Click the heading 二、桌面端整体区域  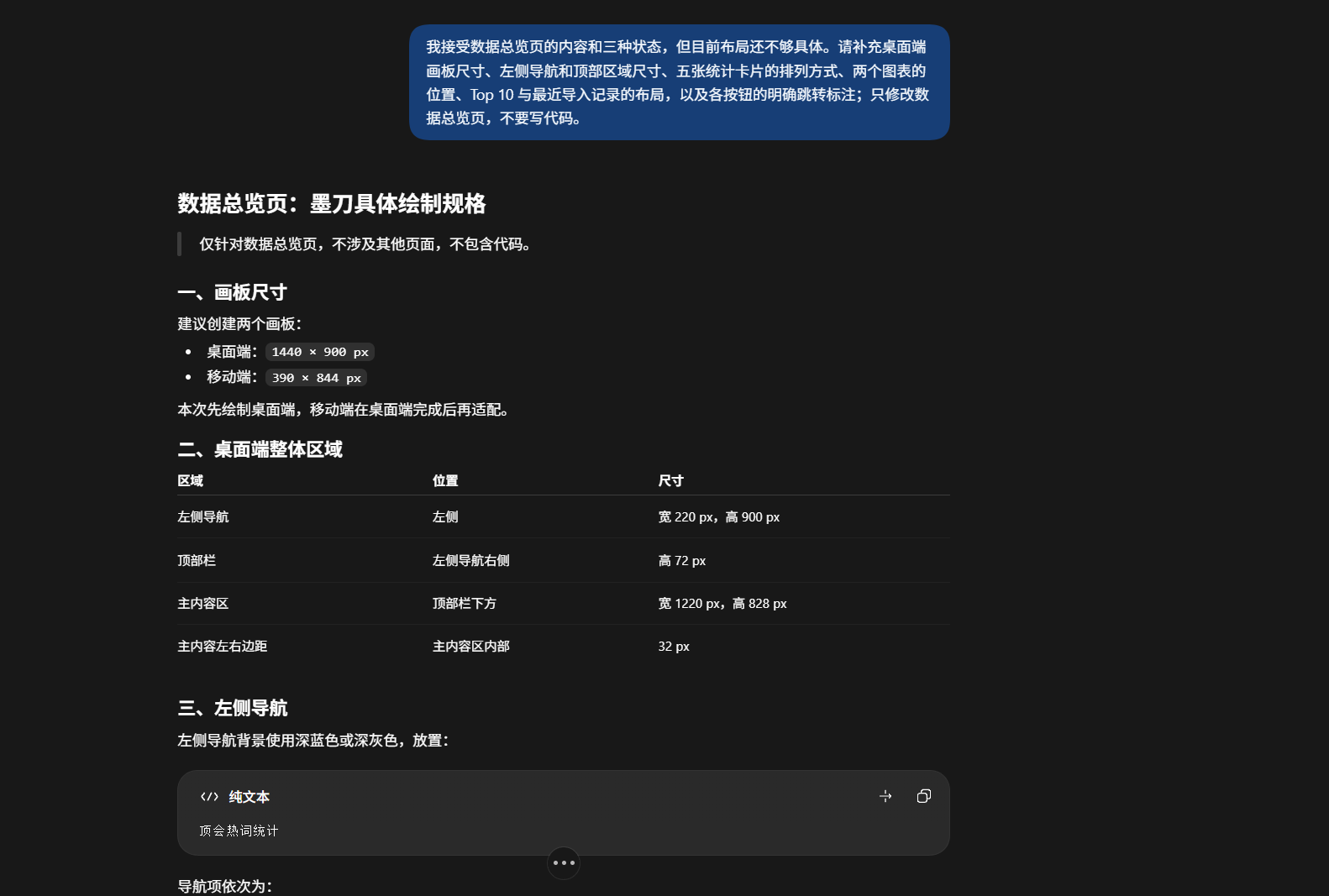point(260,449)
